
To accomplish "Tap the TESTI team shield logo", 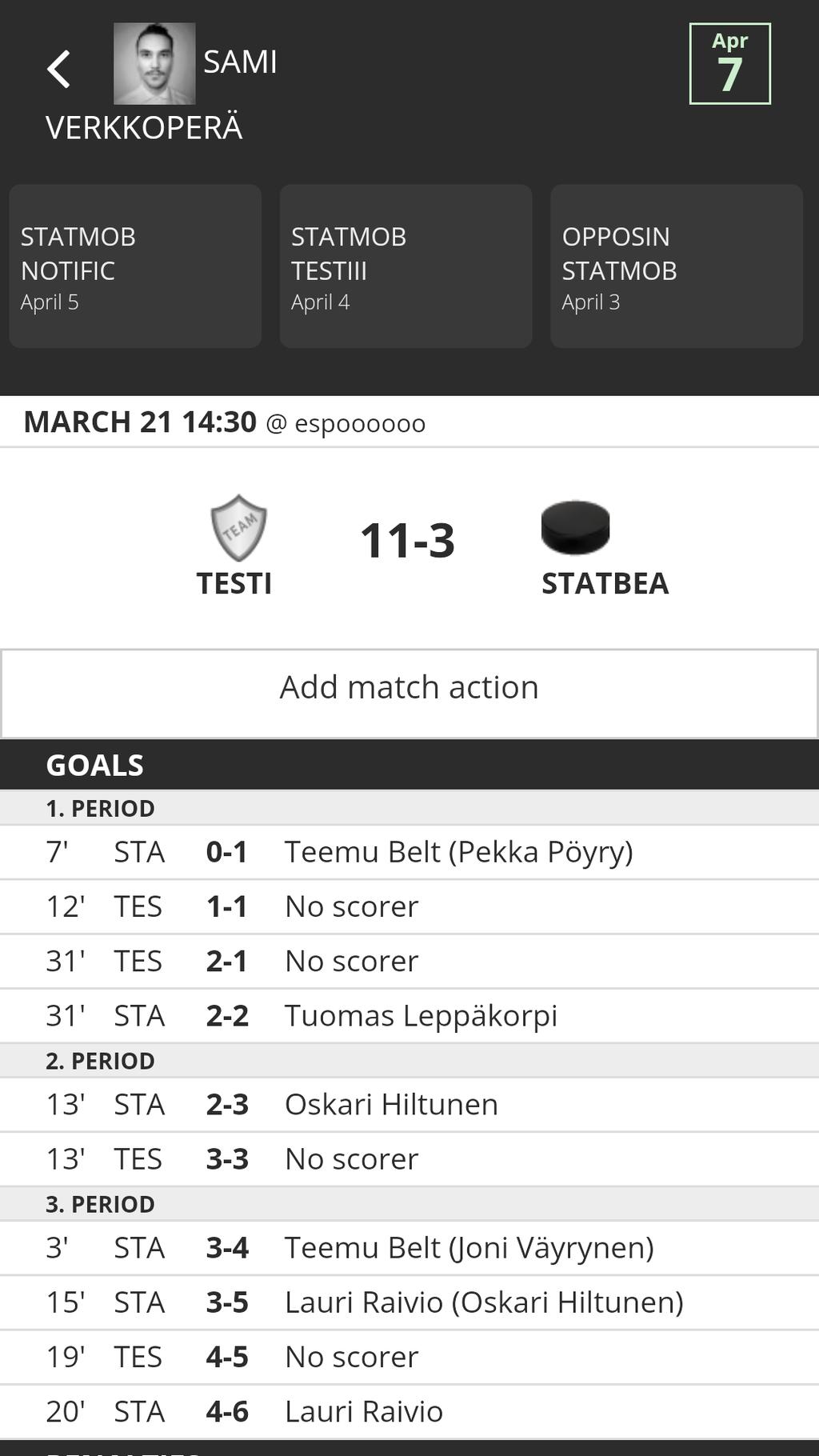I will coord(238,527).
